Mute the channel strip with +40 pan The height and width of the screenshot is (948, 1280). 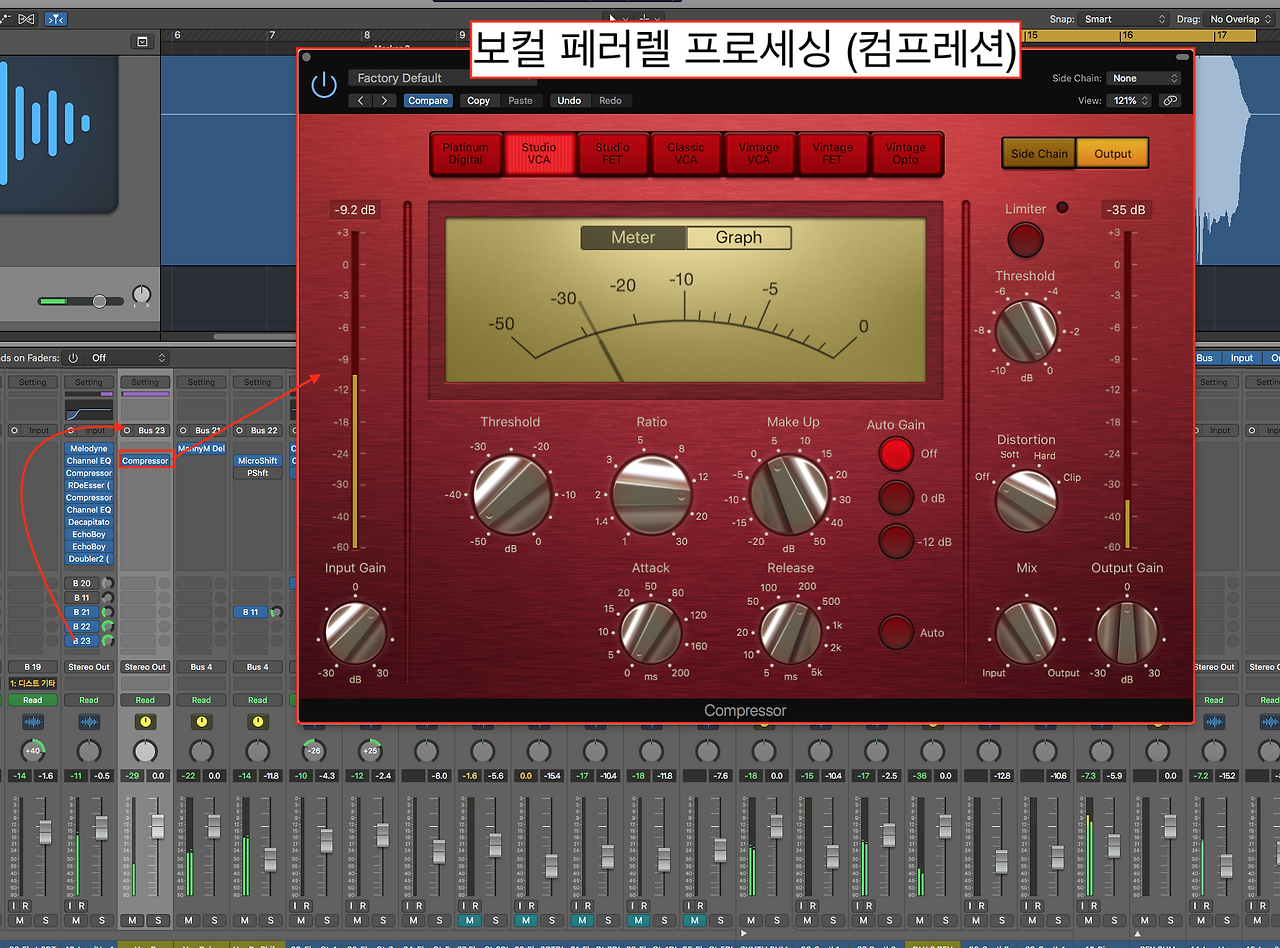click(x=19, y=920)
